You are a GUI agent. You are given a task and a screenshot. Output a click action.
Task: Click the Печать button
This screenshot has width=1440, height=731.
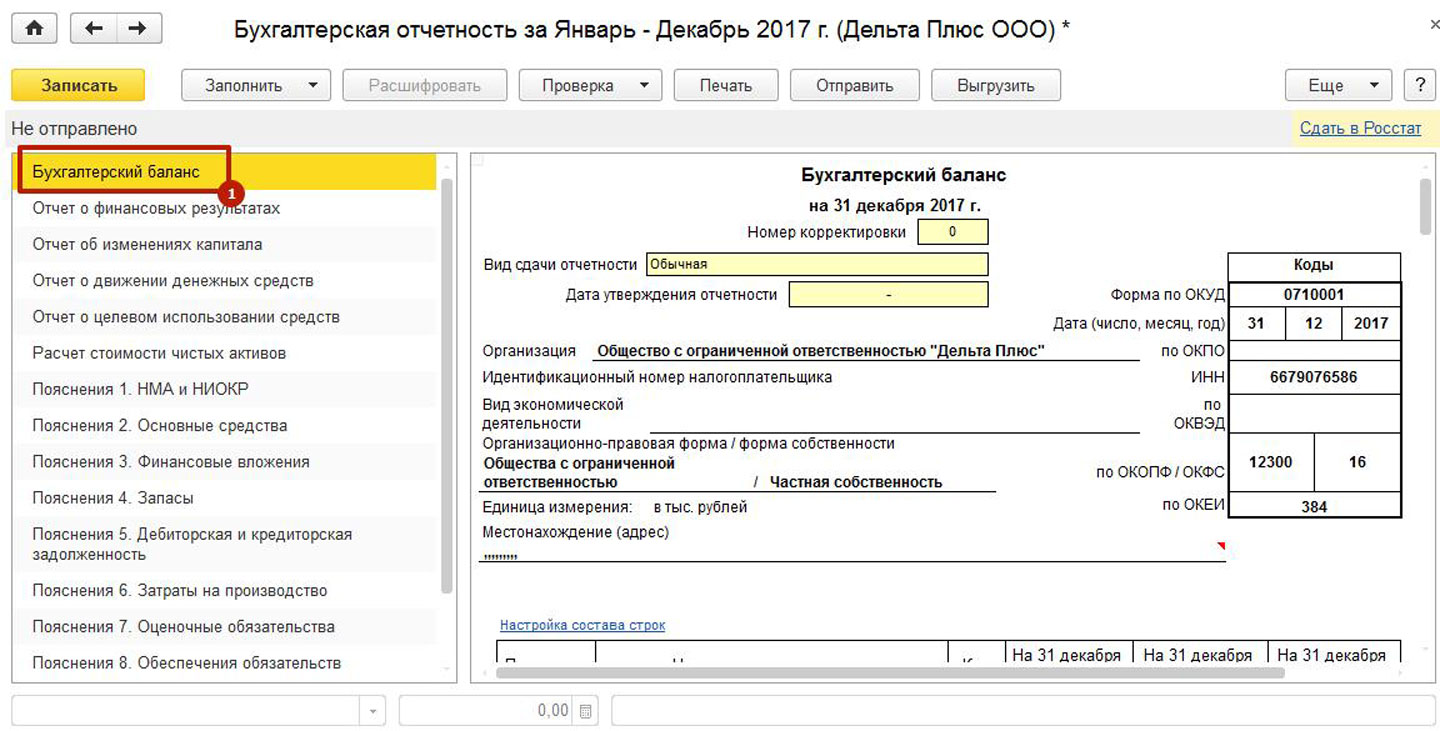pyautogui.click(x=725, y=85)
